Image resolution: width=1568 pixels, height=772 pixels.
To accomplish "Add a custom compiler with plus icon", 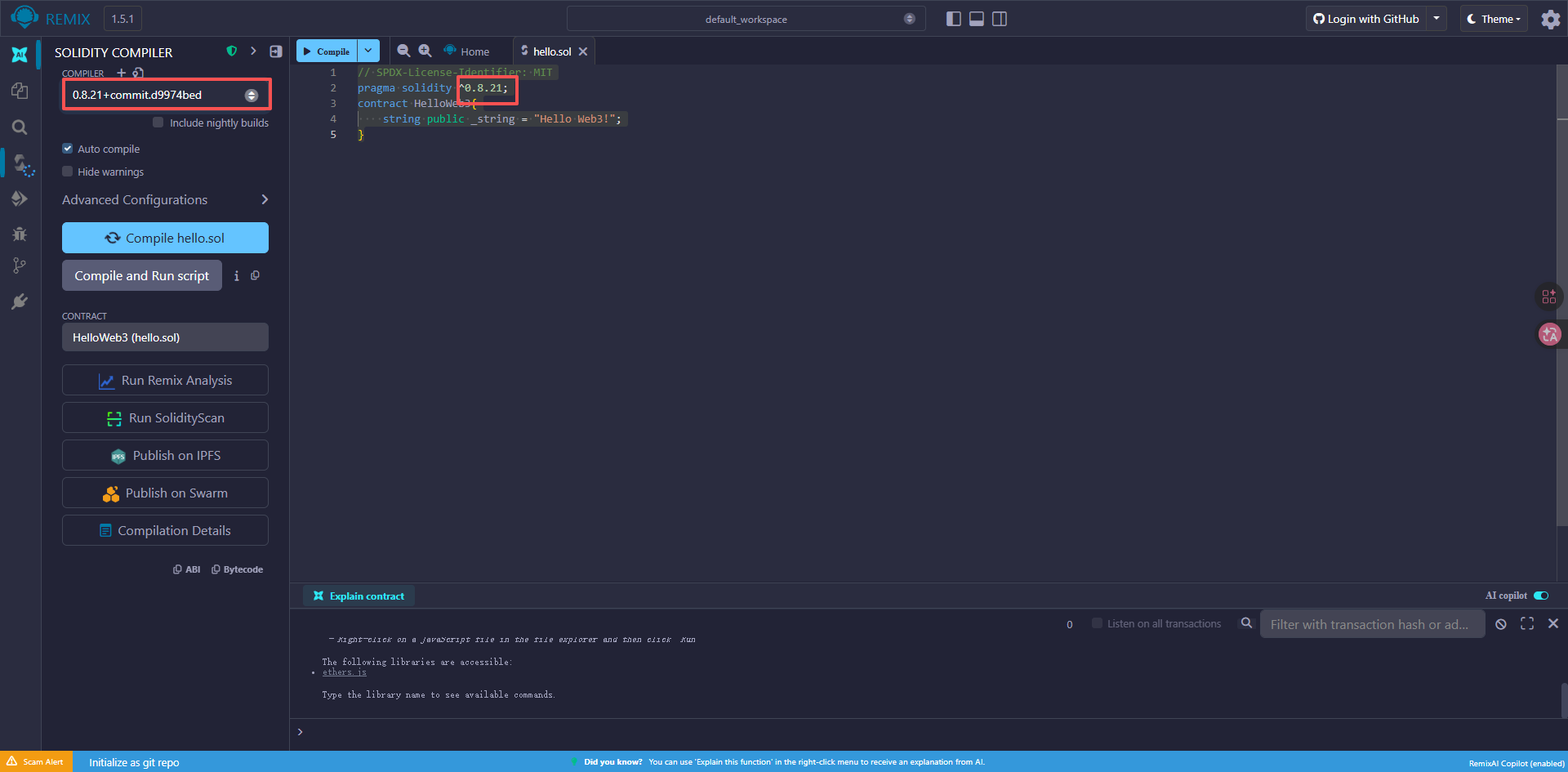I will coord(121,73).
